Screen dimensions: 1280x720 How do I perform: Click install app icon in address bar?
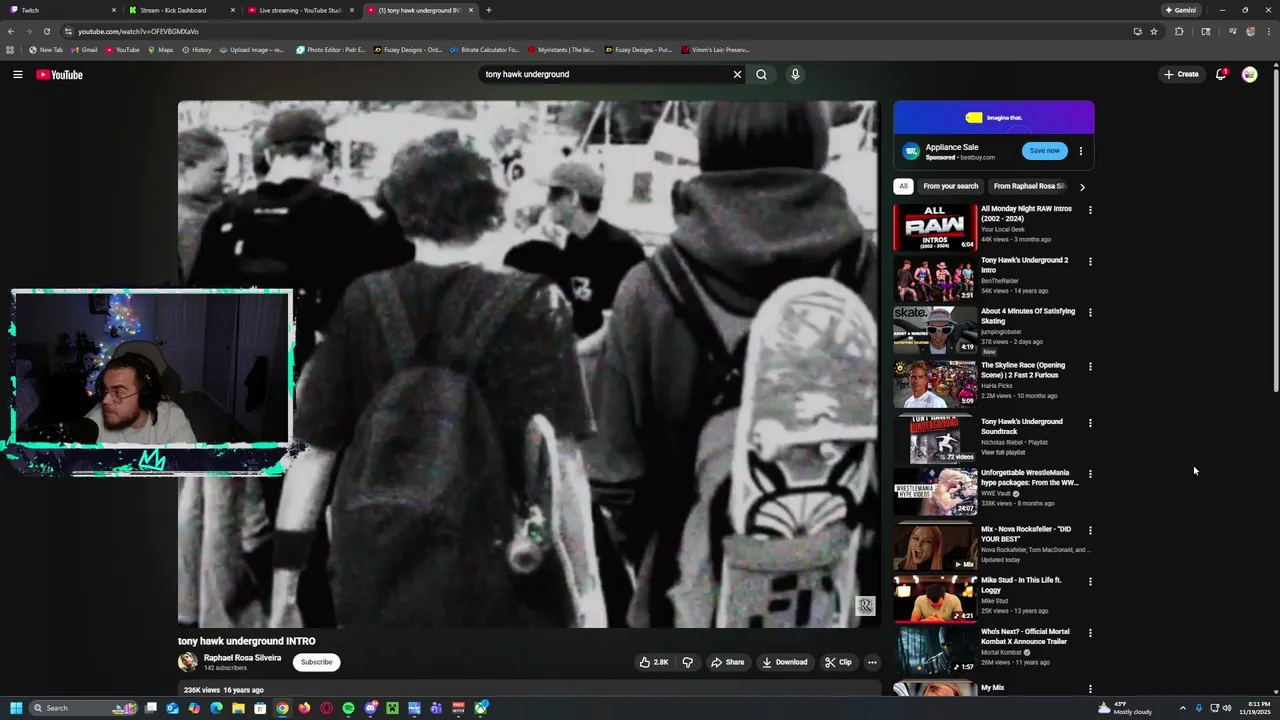1137,31
